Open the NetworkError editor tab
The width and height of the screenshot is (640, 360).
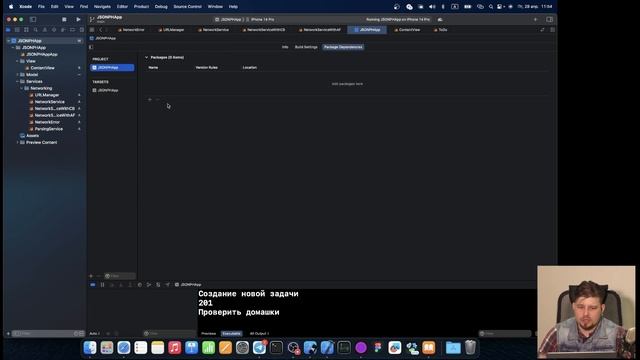[131, 30]
